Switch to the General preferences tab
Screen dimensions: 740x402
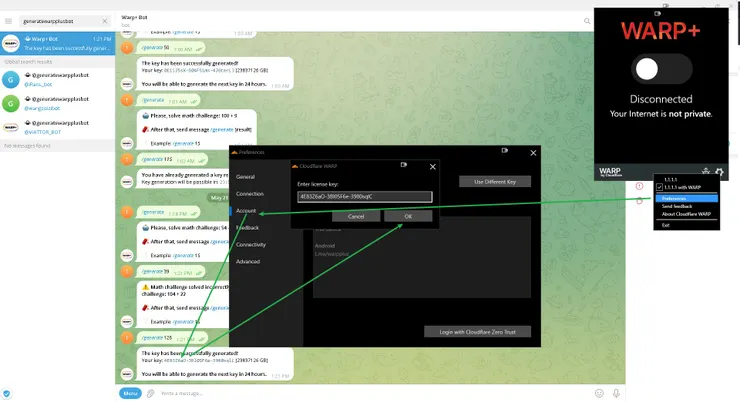point(245,177)
